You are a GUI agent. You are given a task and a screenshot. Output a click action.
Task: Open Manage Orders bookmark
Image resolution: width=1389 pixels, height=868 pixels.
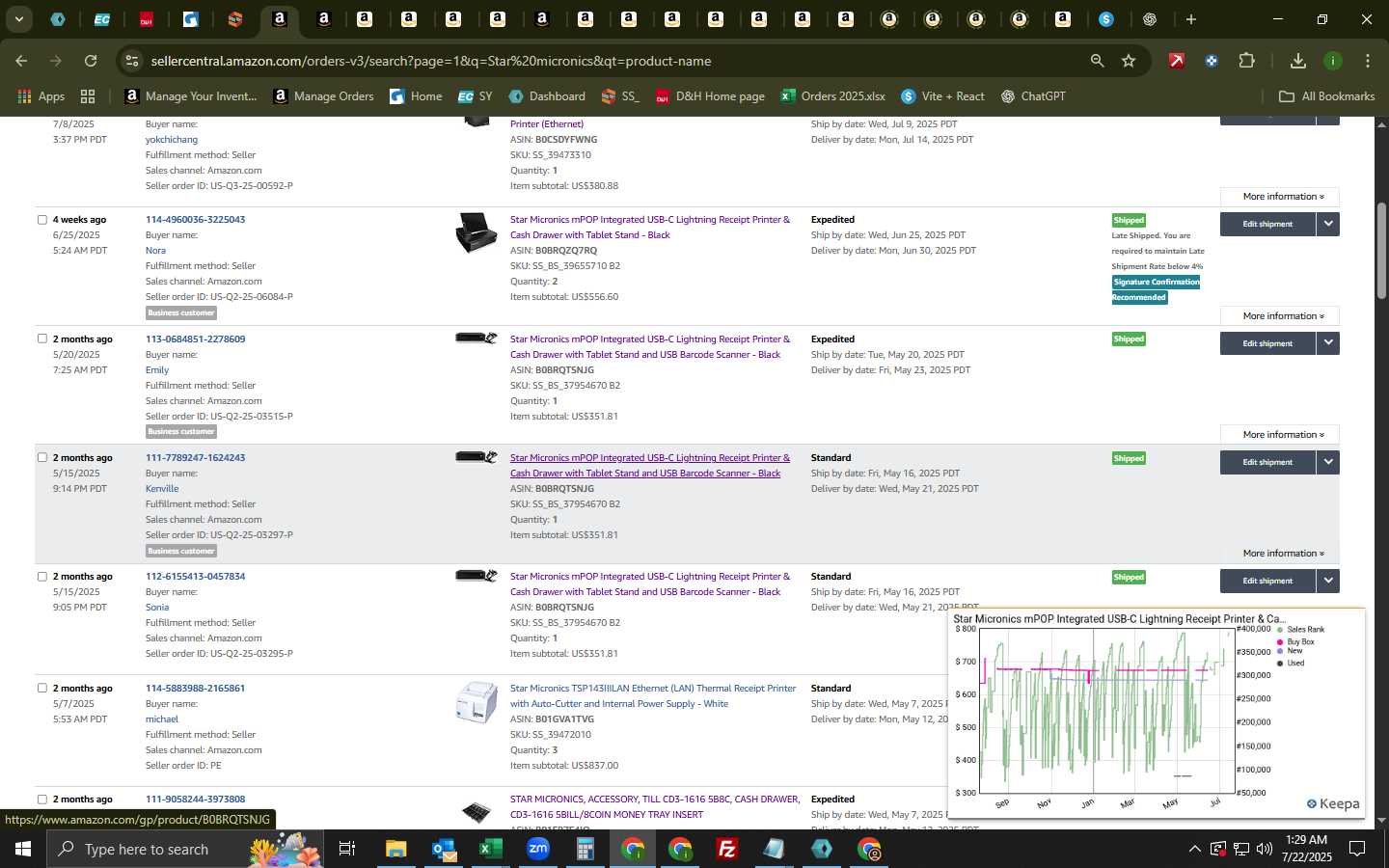coord(323,96)
